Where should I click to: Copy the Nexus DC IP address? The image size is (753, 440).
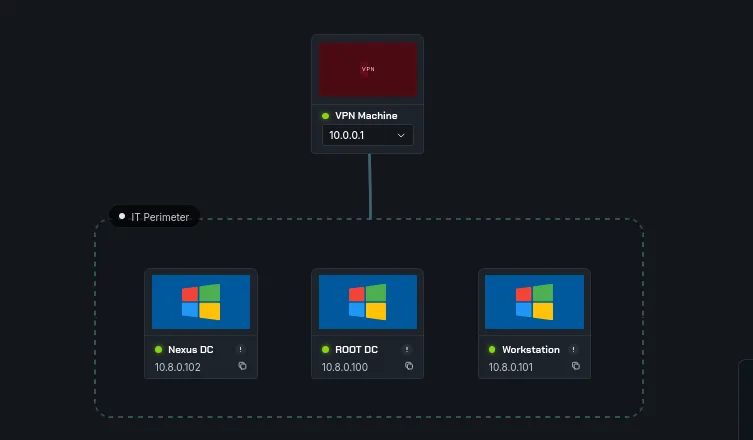(243, 366)
